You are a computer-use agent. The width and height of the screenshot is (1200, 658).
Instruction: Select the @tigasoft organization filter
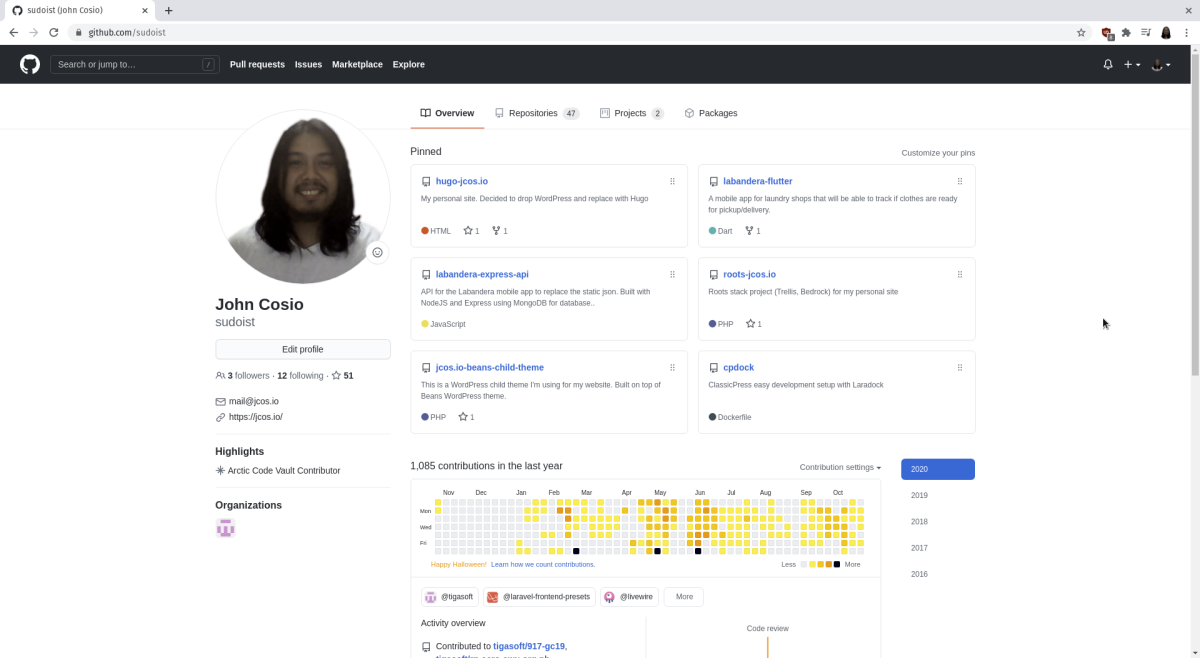point(448,596)
